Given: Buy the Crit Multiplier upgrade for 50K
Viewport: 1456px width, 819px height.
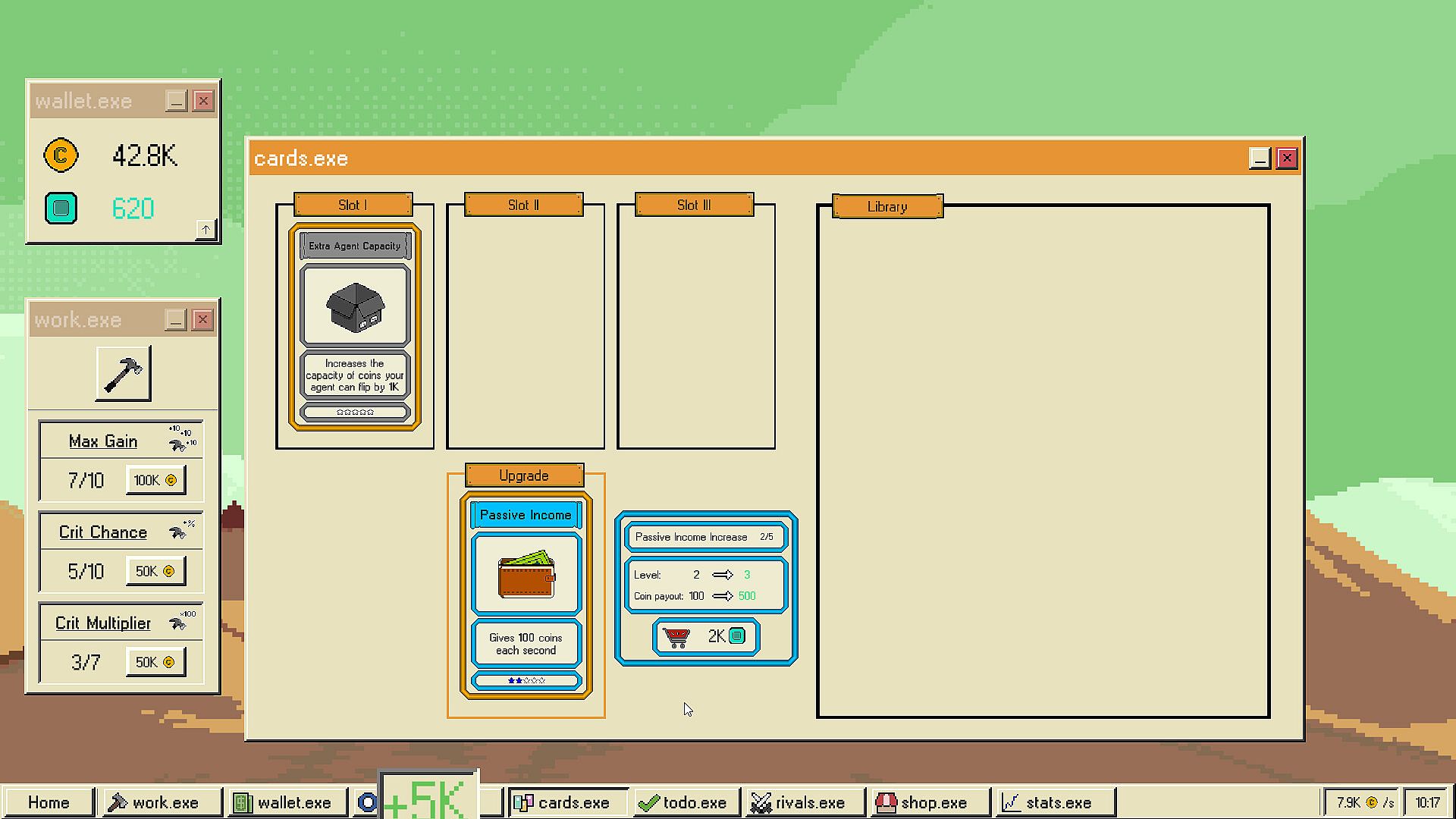Looking at the screenshot, I should (155, 662).
